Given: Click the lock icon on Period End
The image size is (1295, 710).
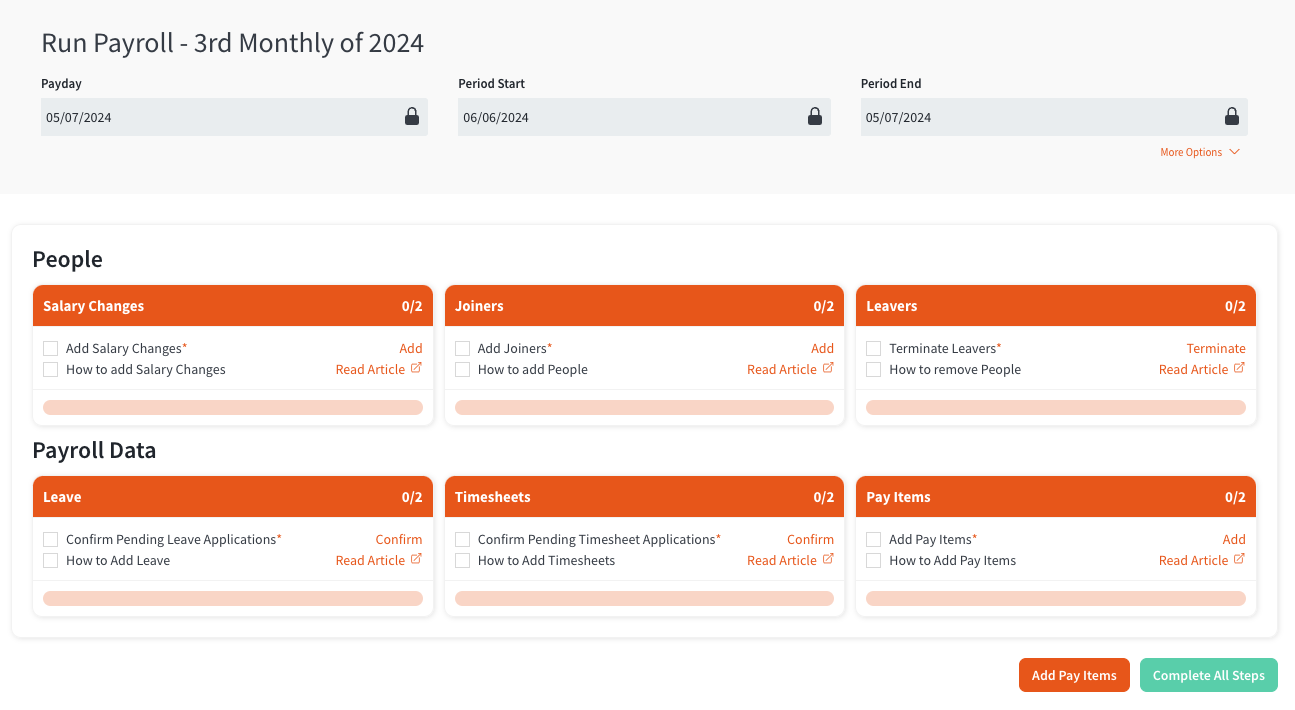Looking at the screenshot, I should (x=1232, y=115).
